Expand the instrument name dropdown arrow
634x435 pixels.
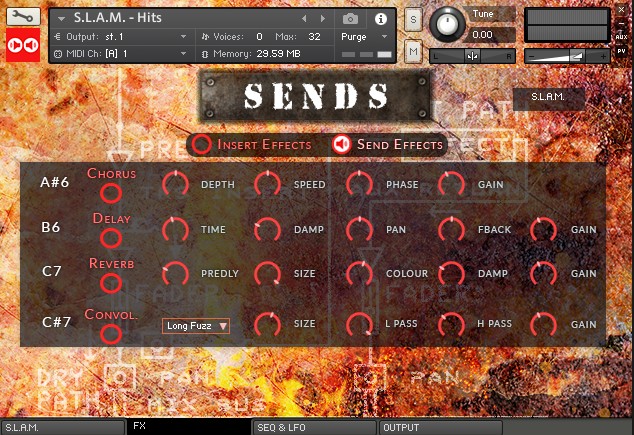61,19
